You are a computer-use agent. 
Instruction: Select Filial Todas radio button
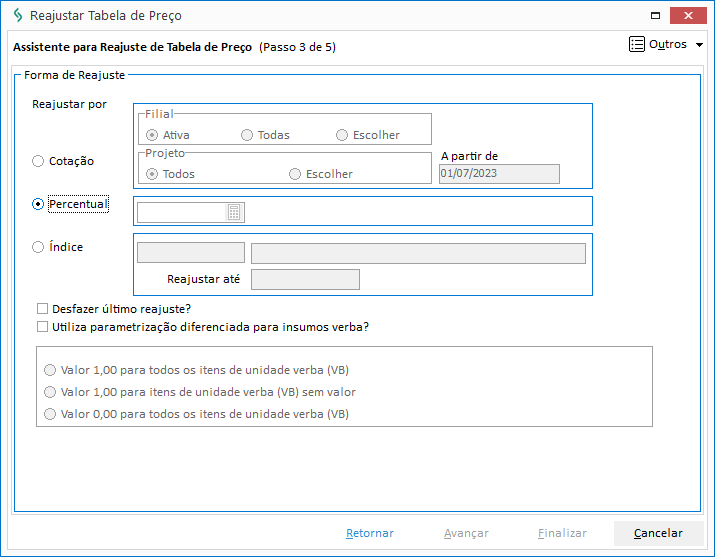[247, 135]
